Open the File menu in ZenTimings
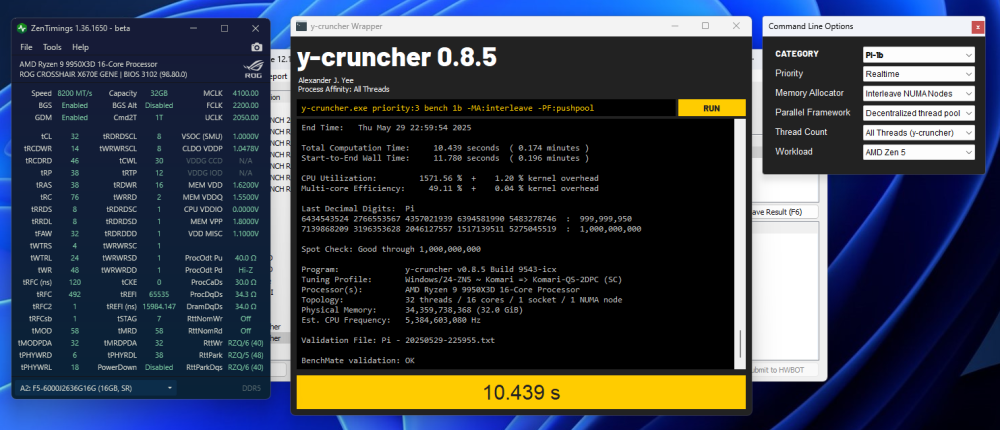1000x430 pixels. (26, 47)
